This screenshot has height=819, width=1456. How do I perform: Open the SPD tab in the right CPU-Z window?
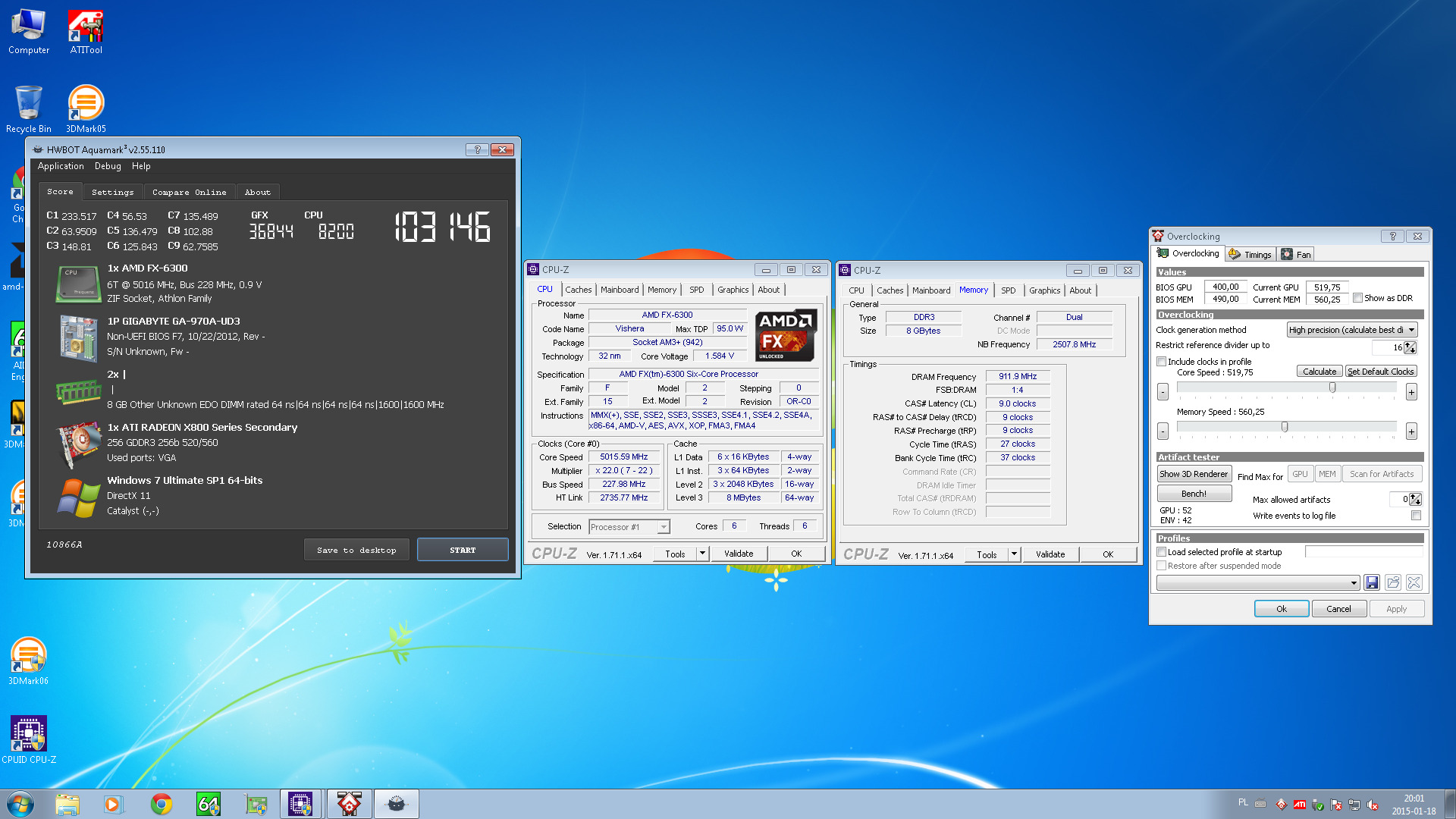[1008, 290]
